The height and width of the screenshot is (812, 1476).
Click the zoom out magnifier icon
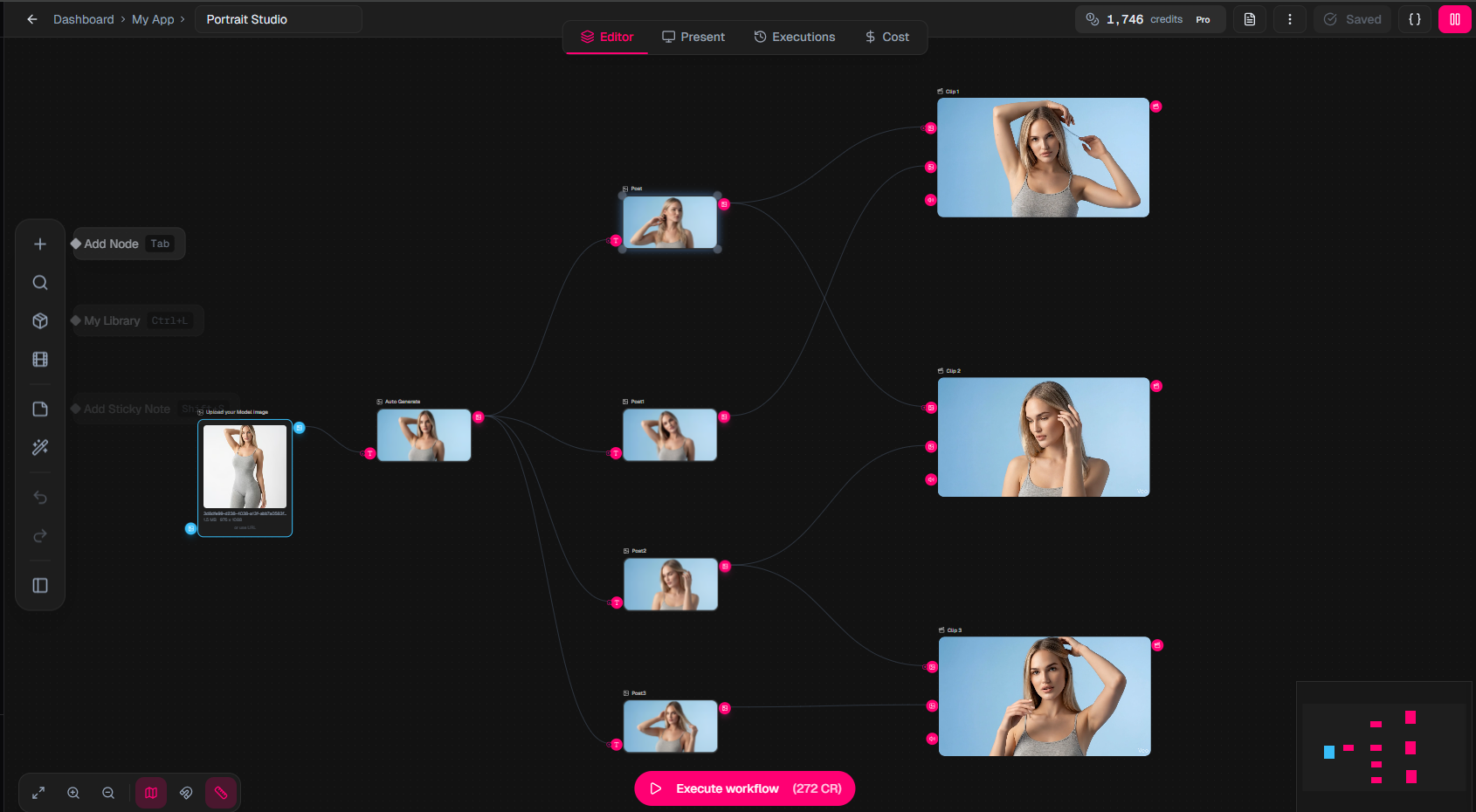108,793
